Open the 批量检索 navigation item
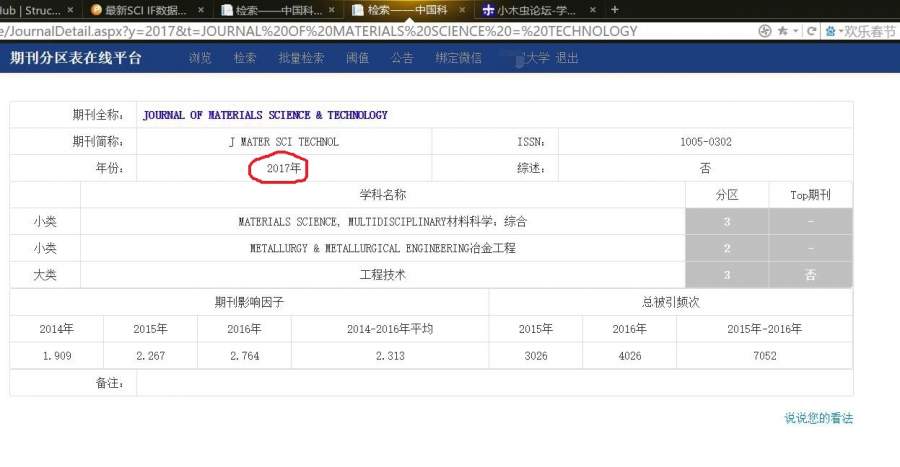900x467 pixels. point(301,57)
